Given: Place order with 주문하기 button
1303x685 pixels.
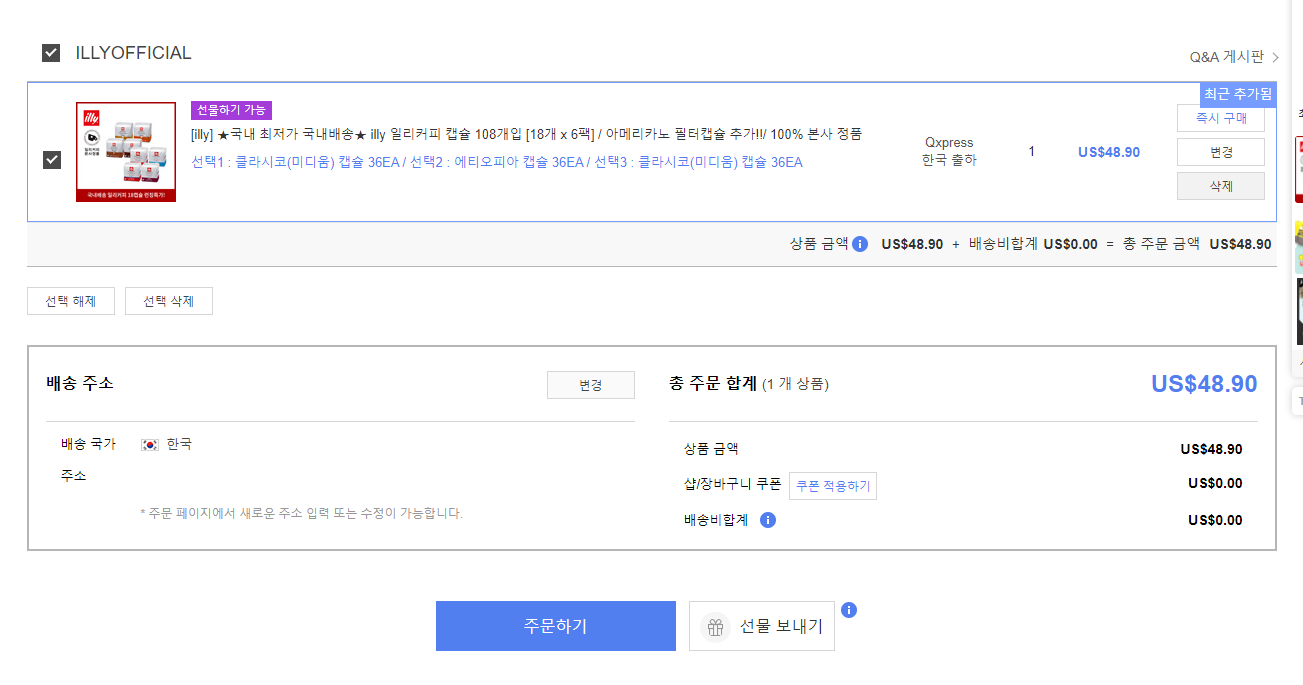Looking at the screenshot, I should tap(556, 626).
